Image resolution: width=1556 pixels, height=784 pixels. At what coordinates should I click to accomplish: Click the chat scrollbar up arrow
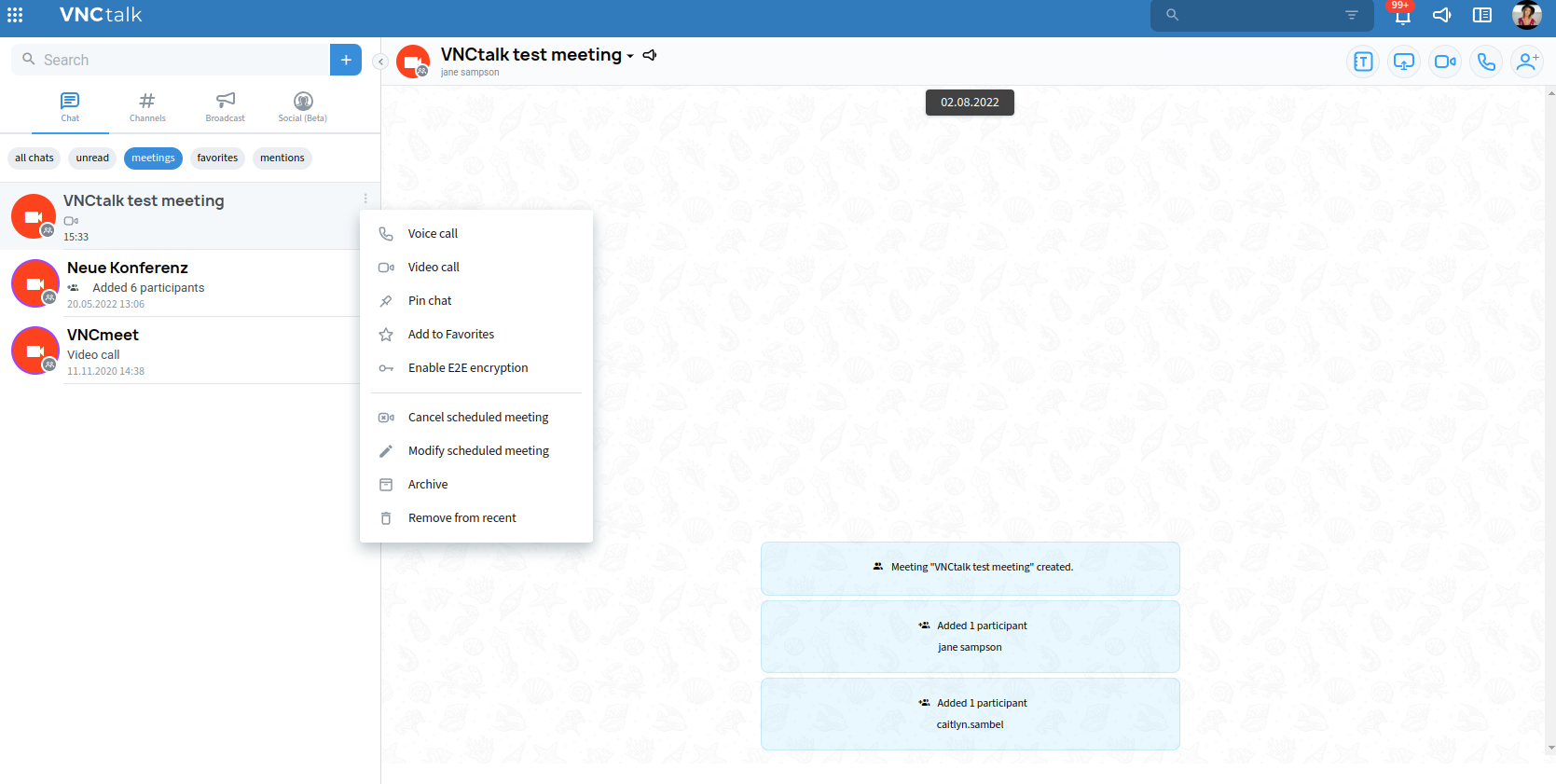tap(1550, 92)
